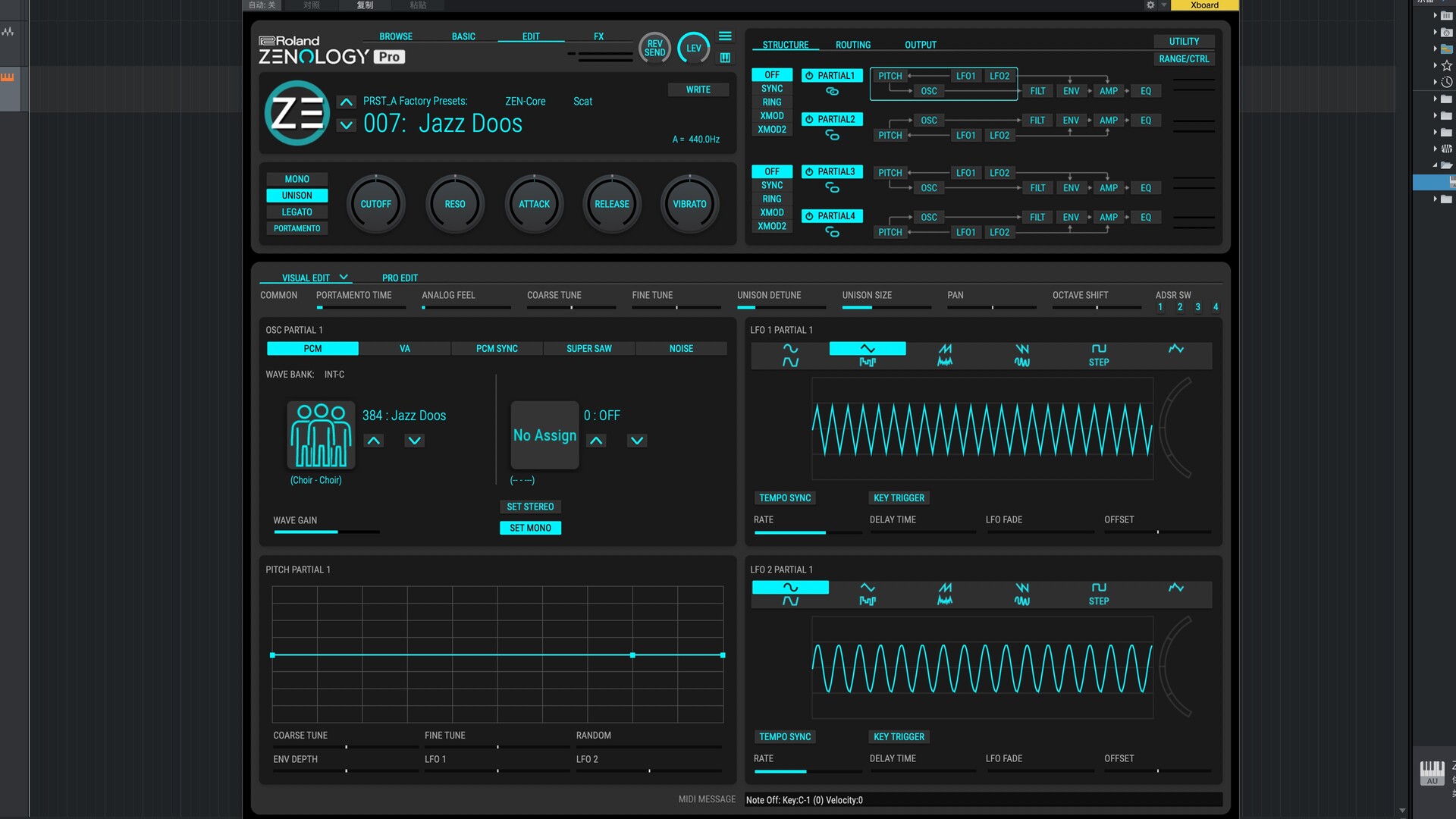
Task: Toggle the keyboard panel icon
Action: 725,58
